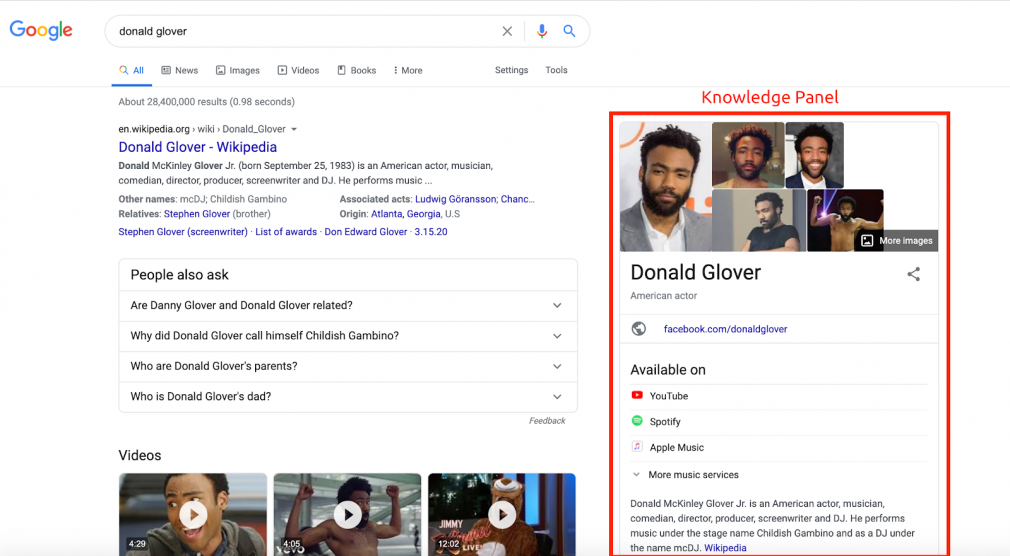
Task: Switch to the News tab
Action: pos(180,70)
